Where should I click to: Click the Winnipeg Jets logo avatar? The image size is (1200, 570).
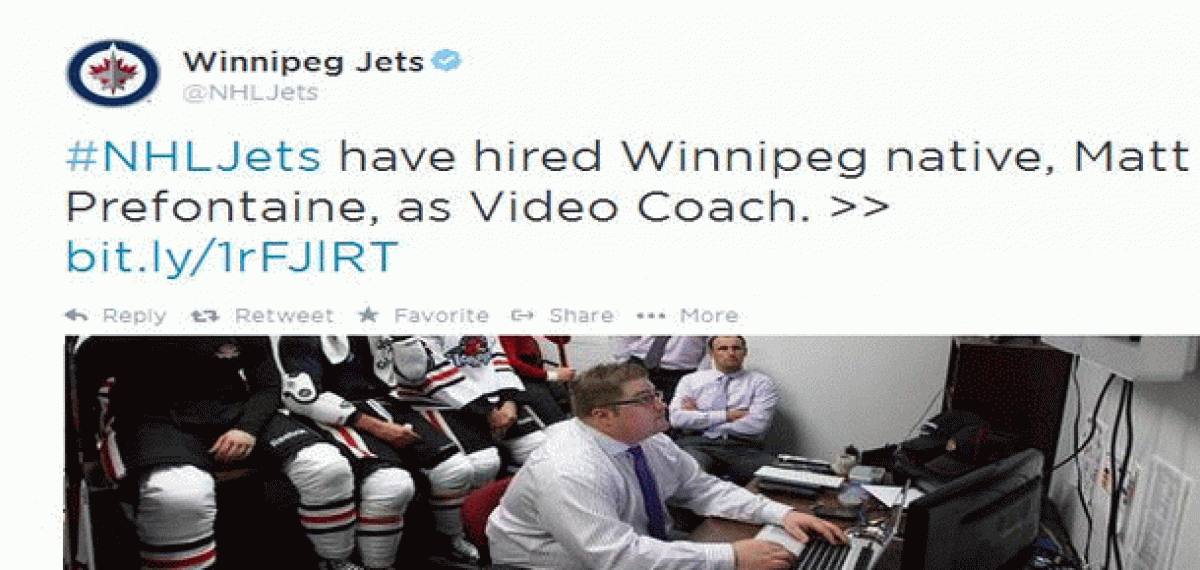click(x=112, y=73)
